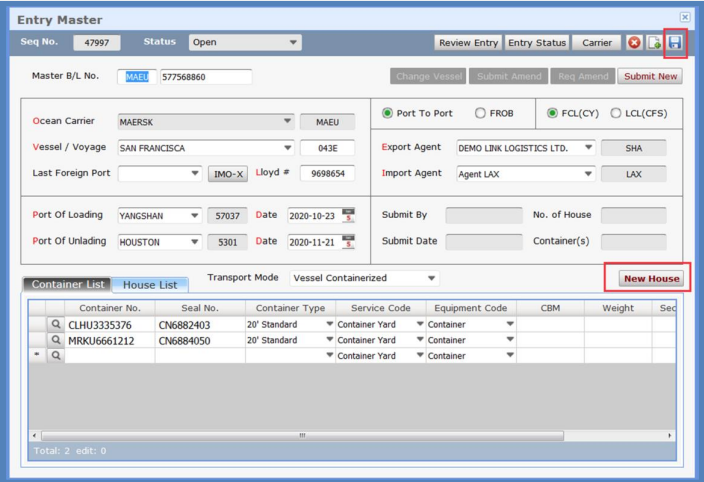Image resolution: width=704 pixels, height=482 pixels.
Task: Click the magnifier icon for container CLHU3335376
Action: click(56, 325)
